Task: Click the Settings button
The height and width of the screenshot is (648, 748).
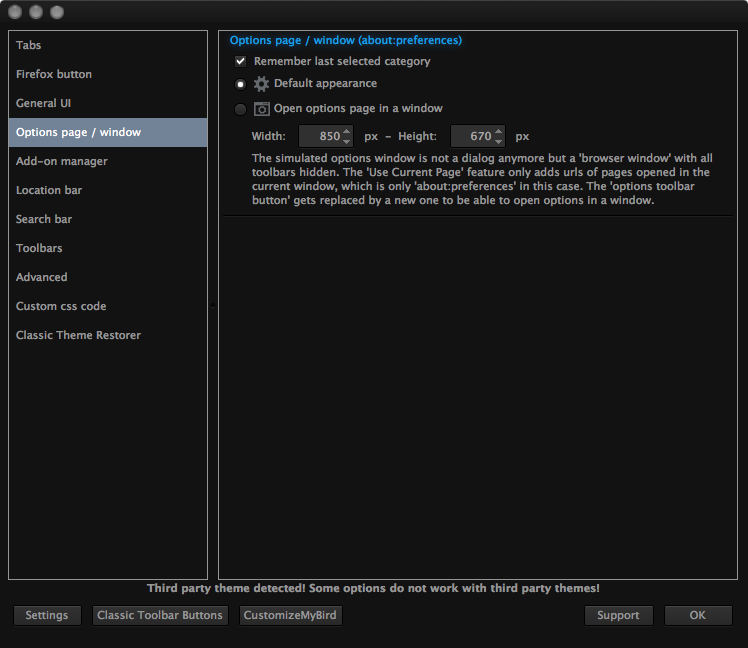Action: point(47,615)
